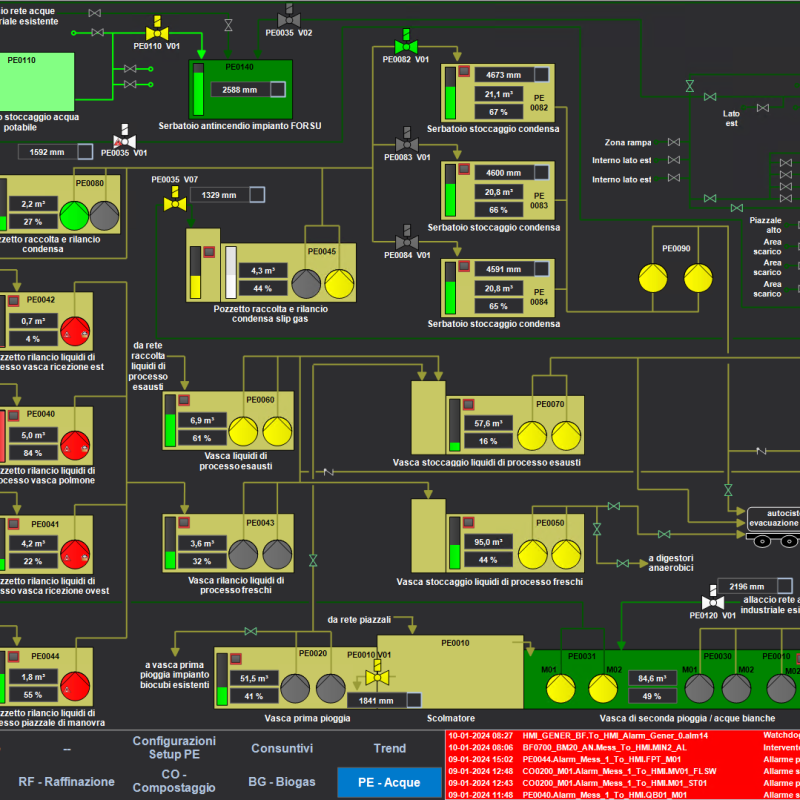The width and height of the screenshot is (800, 800).
Task: Click the yellow pump in PE0045
Action: click(x=339, y=284)
